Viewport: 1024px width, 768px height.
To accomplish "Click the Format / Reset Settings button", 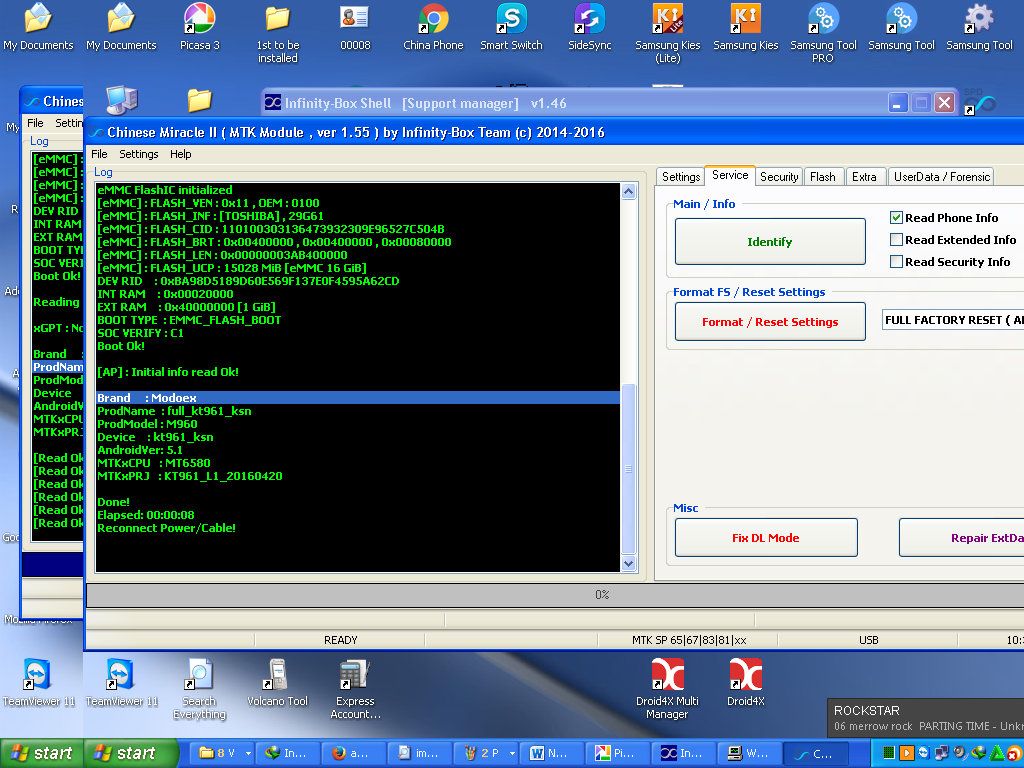I will tap(769, 322).
